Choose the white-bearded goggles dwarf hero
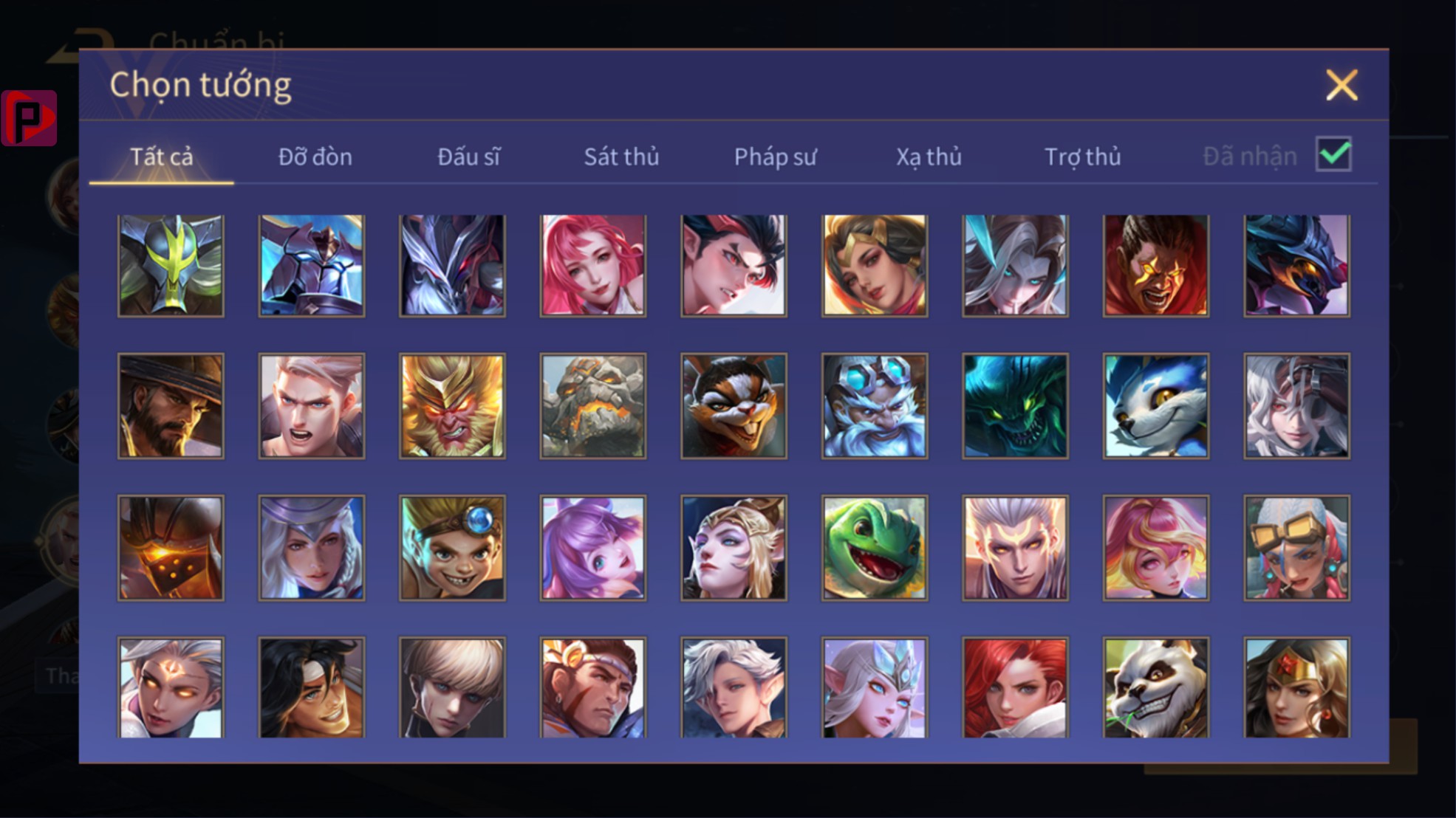This screenshot has height=818, width=1456. (x=875, y=406)
